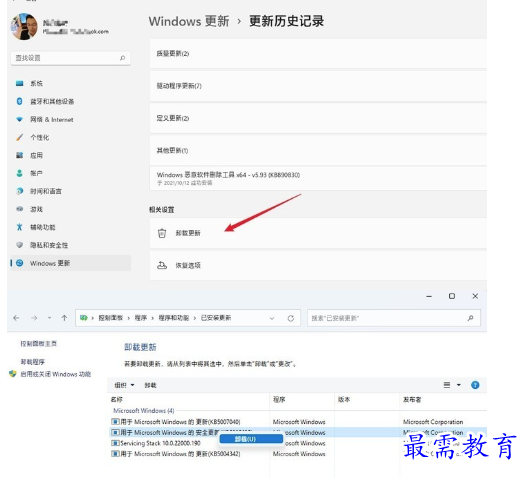Open 控制面板主页 link
The width and height of the screenshot is (525, 478).
coord(39,344)
